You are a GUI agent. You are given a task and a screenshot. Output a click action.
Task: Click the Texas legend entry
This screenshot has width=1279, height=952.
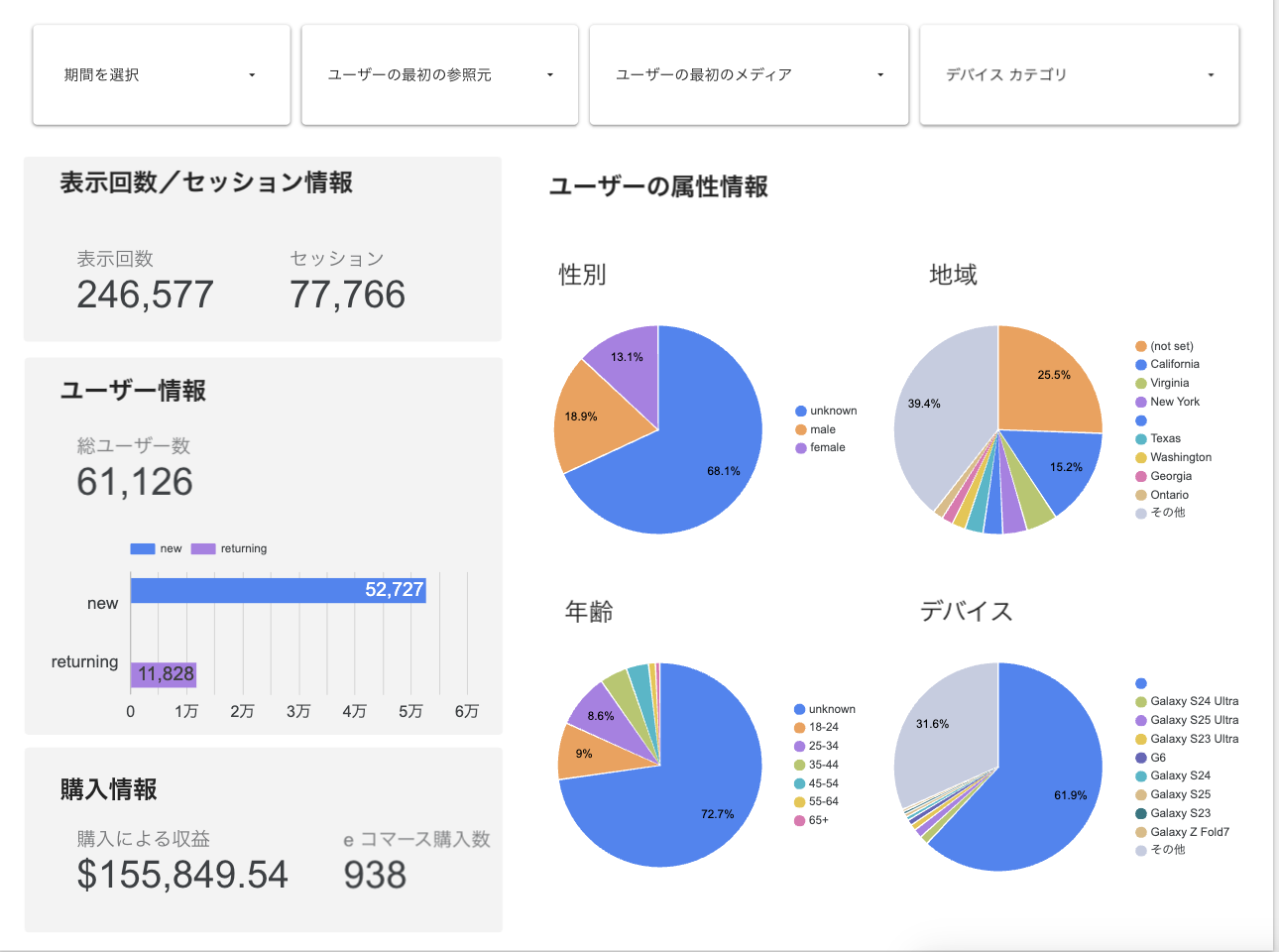[1158, 438]
